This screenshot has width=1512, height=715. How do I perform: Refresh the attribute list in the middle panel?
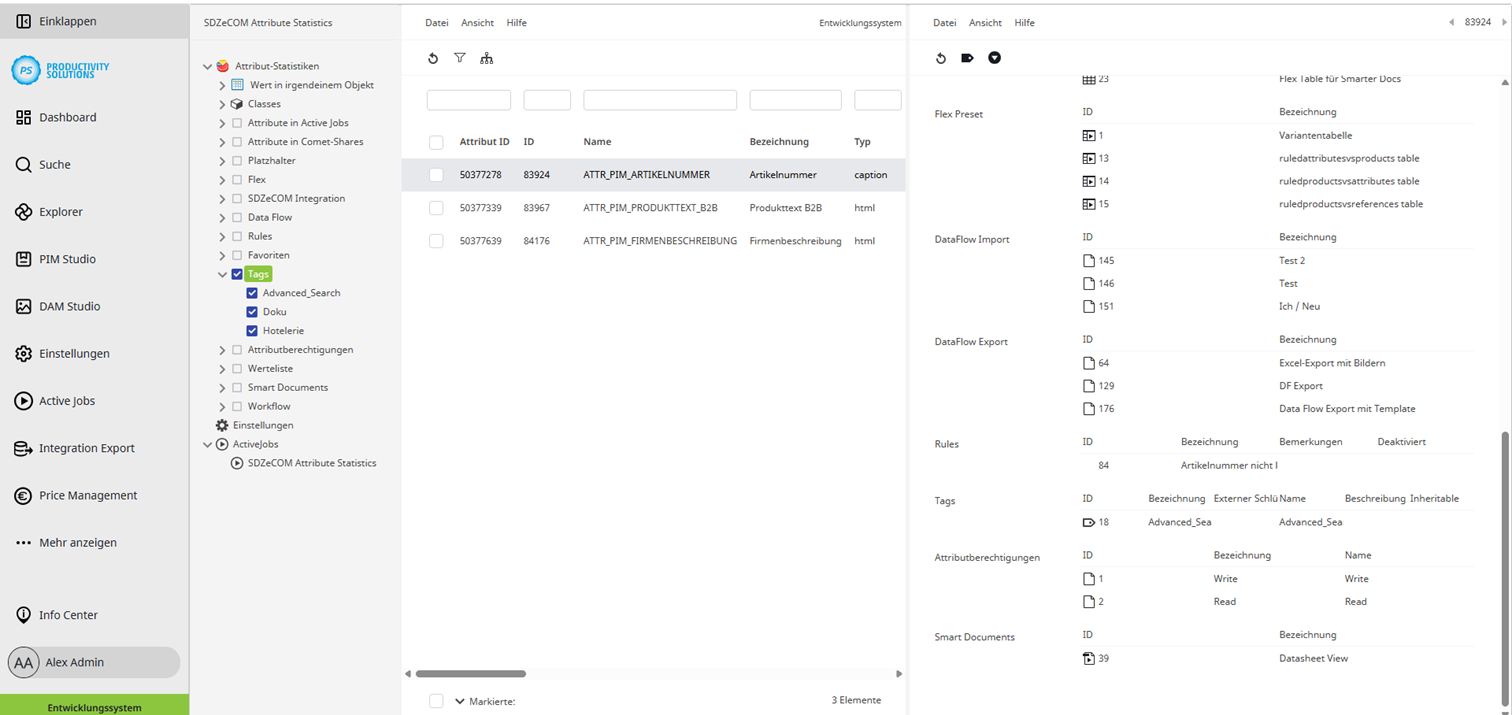pyautogui.click(x=432, y=58)
